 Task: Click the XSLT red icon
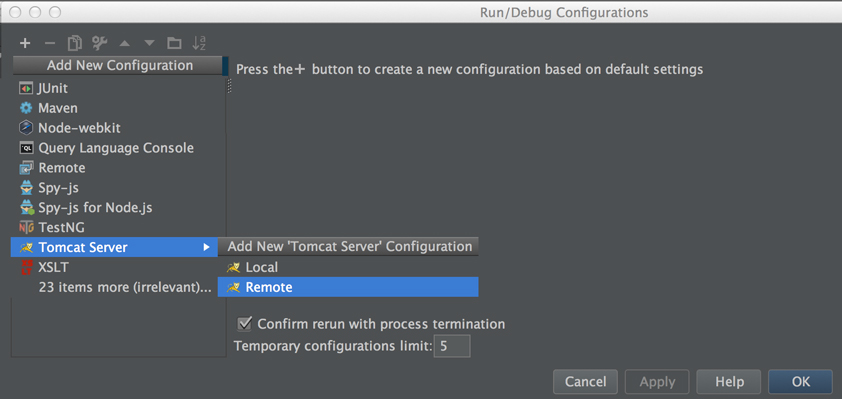(26, 267)
